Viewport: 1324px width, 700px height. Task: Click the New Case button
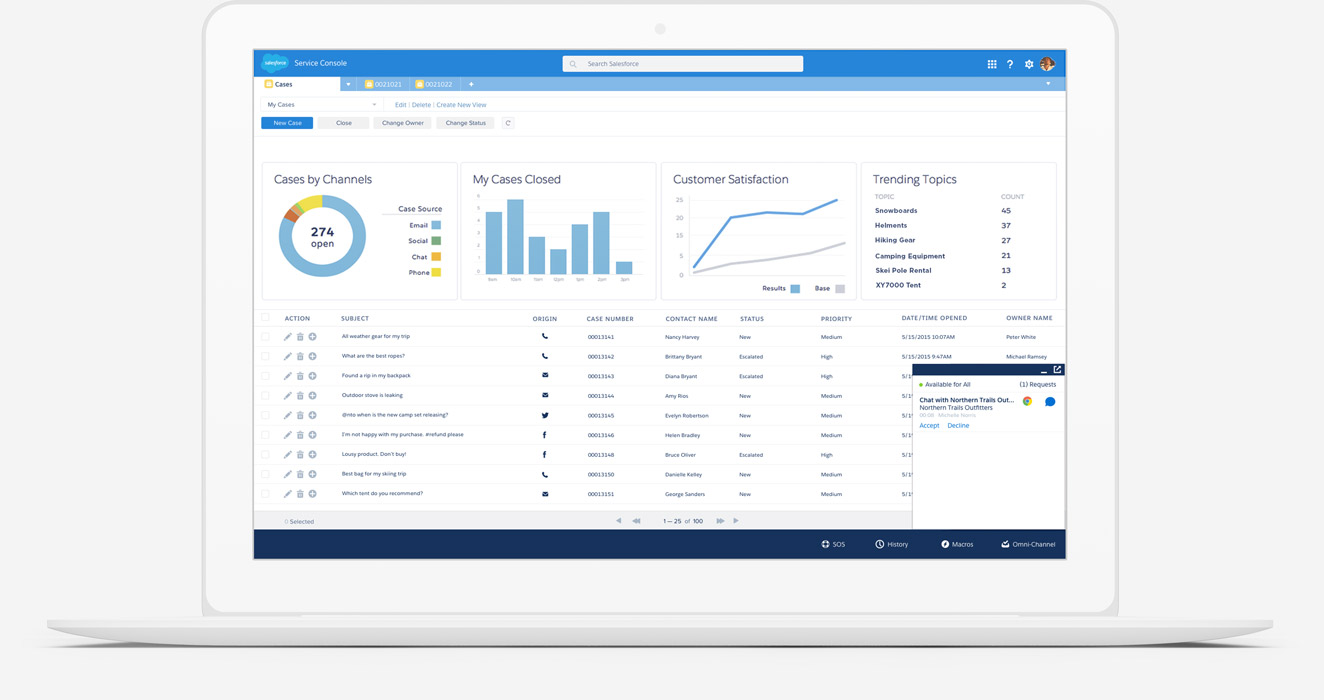pos(287,123)
